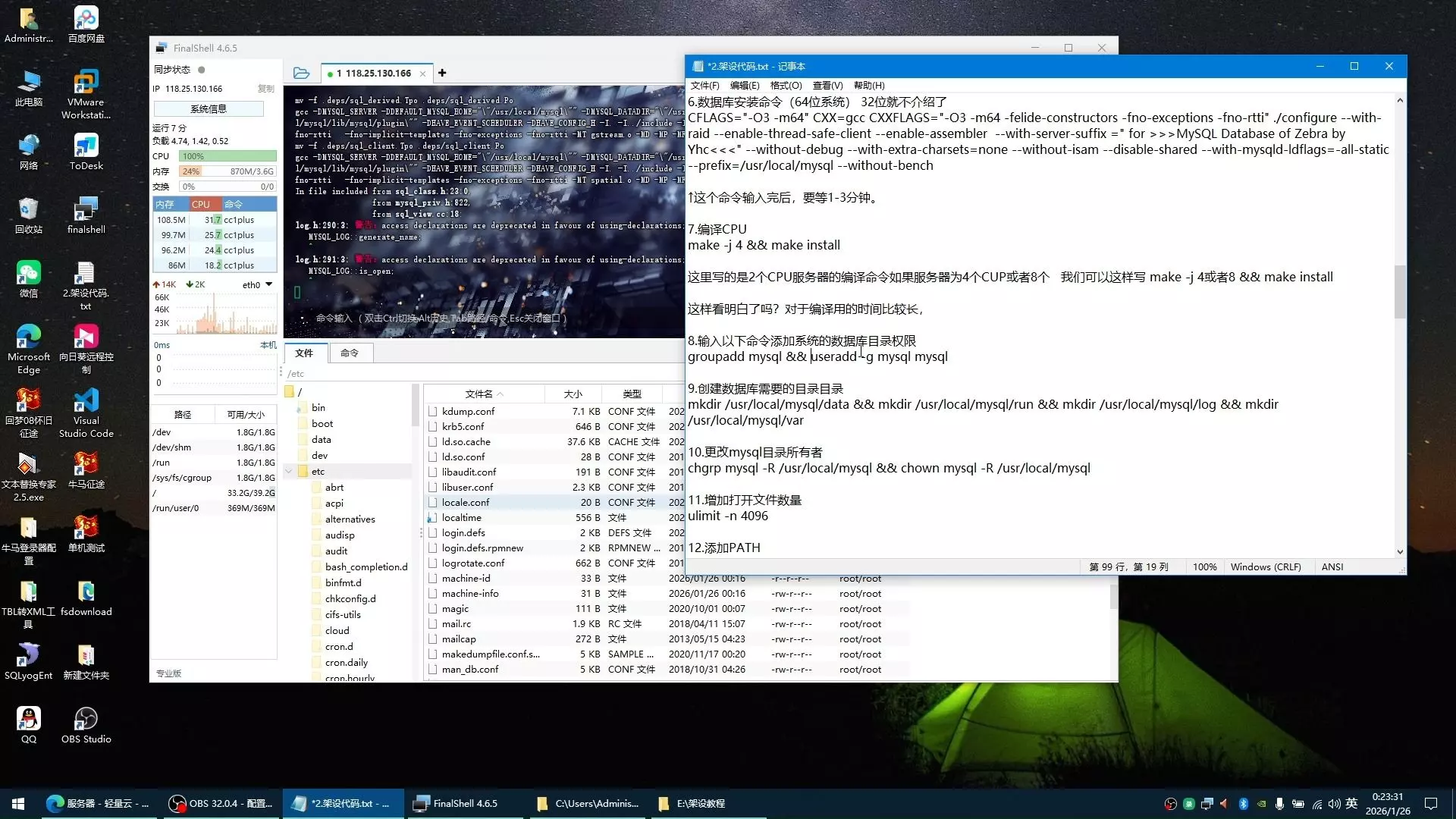The image size is (1456, 819).
Task: Switch to the 命令 tab below the terminal
Action: coord(349,353)
